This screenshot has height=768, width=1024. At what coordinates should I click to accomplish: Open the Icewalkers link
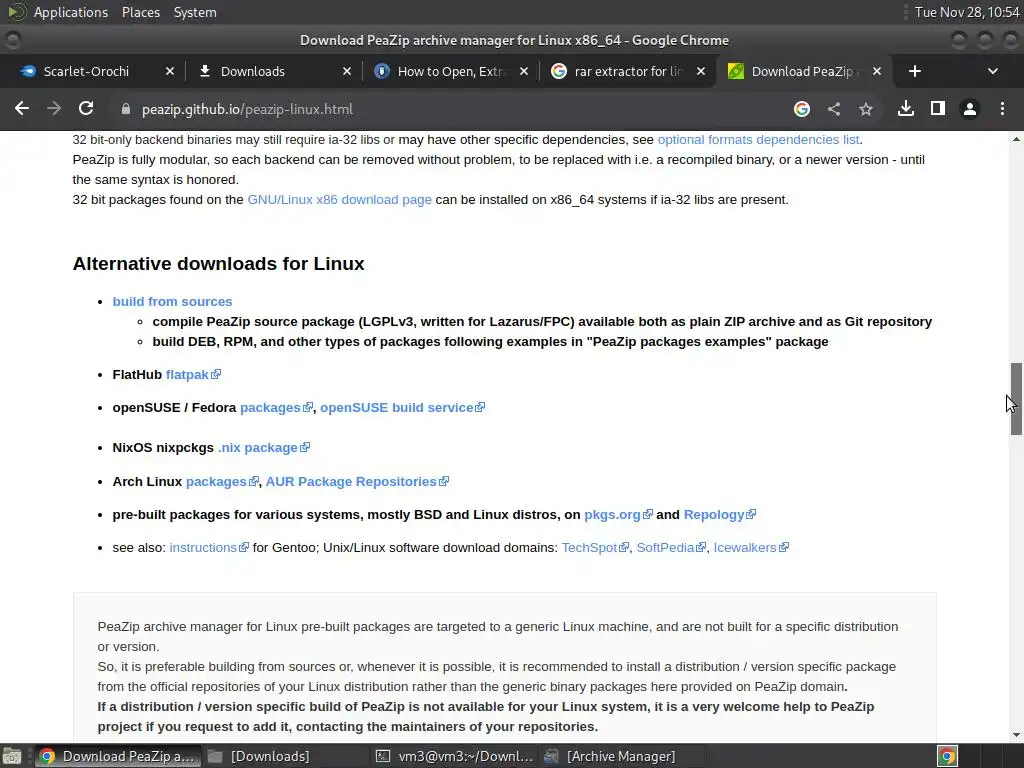(x=751, y=548)
